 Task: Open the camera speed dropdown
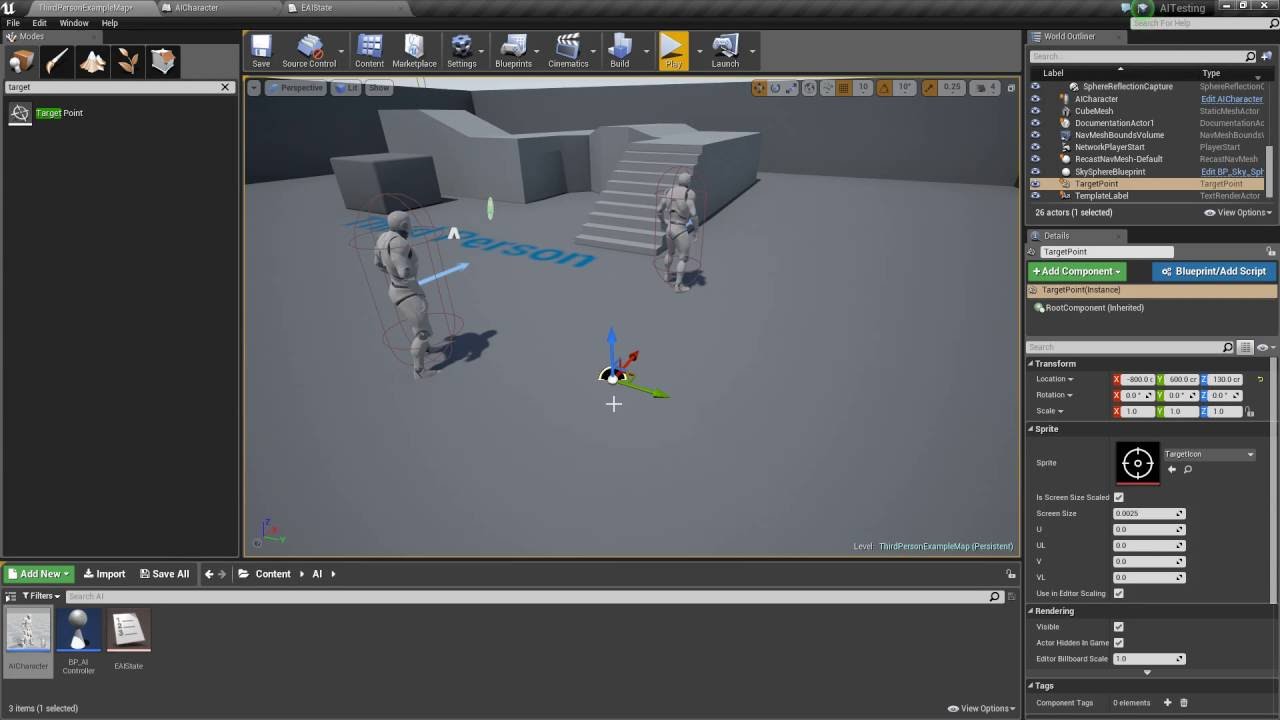pyautogui.click(x=986, y=88)
